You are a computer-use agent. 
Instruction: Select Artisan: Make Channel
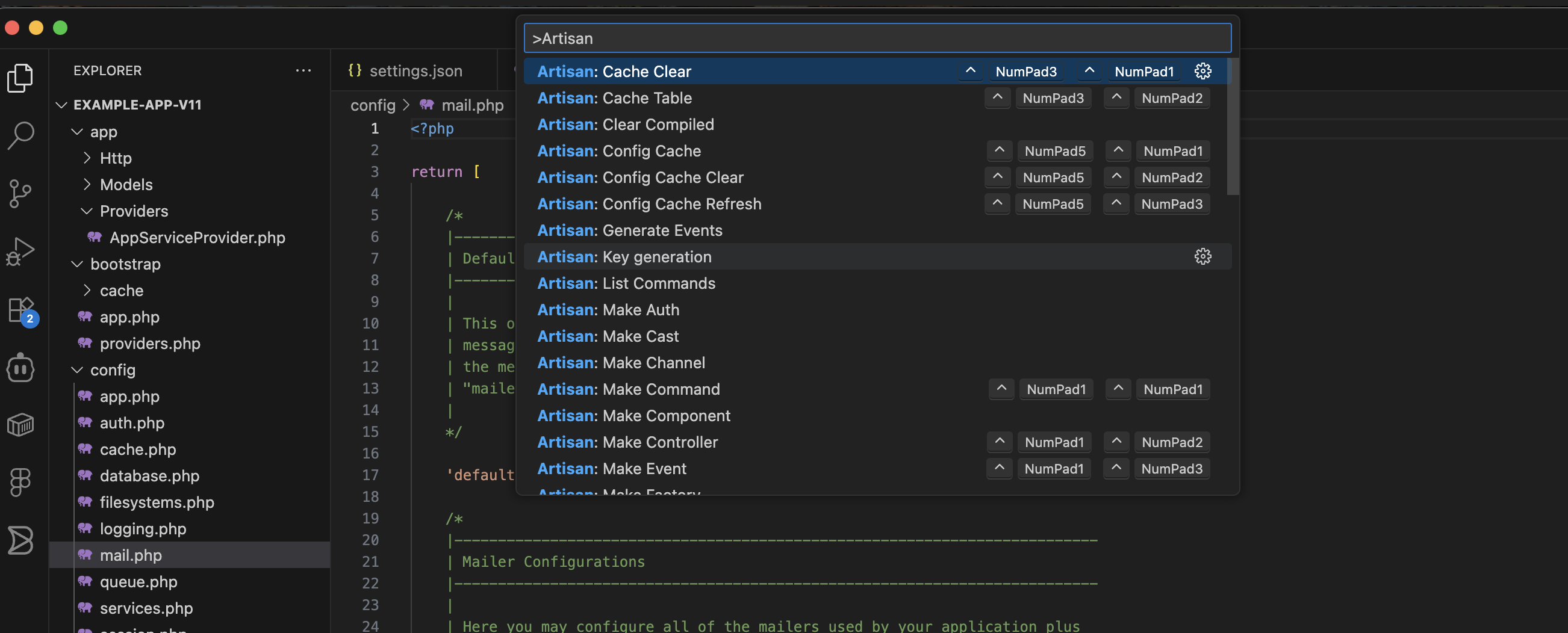877,362
